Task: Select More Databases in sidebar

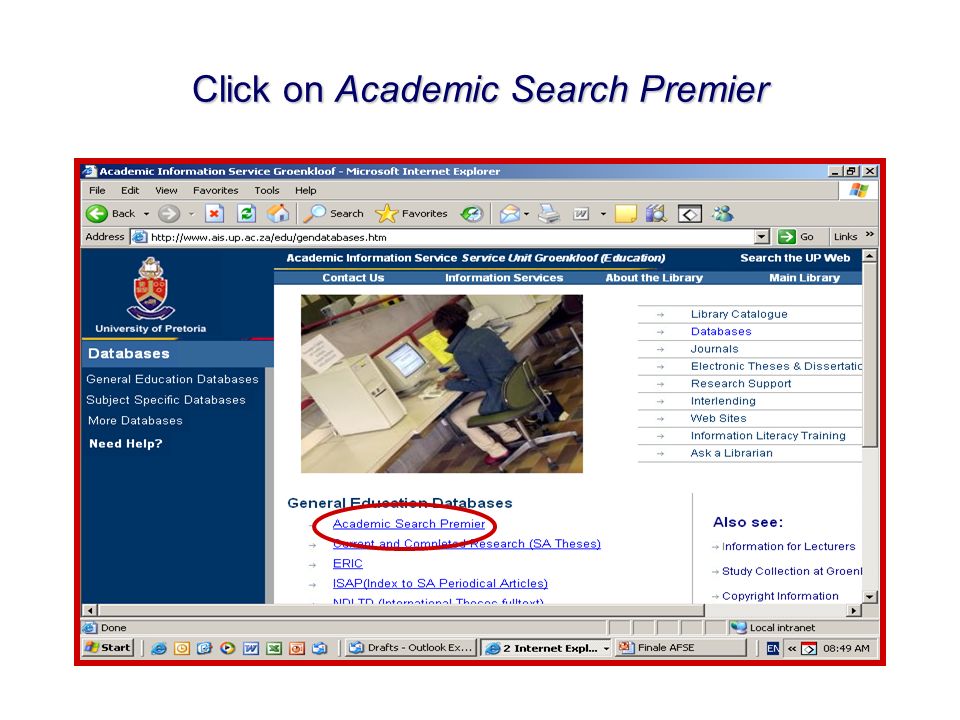Action: pyautogui.click(x=135, y=421)
